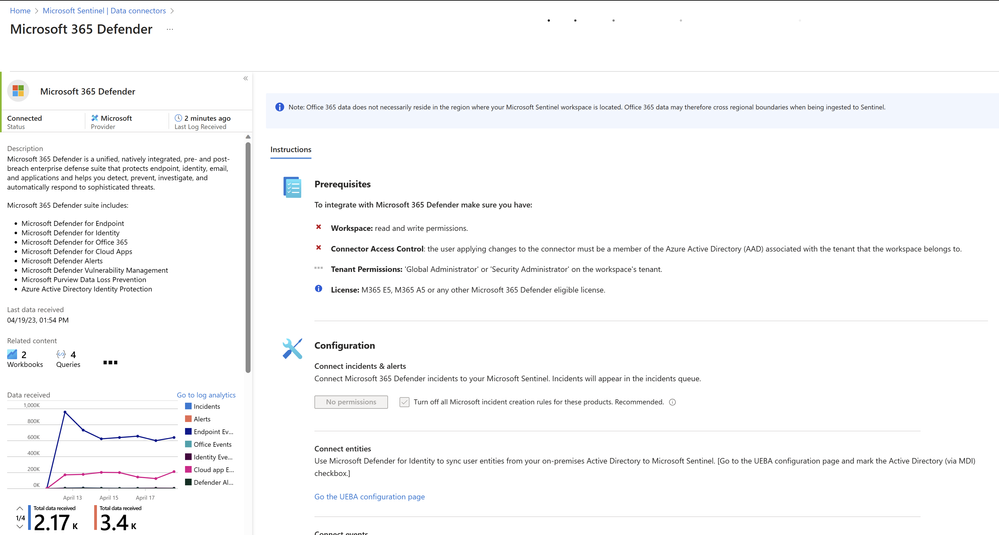Click the 'Connected' status text
The width and height of the screenshot is (999, 535).
(24, 118)
